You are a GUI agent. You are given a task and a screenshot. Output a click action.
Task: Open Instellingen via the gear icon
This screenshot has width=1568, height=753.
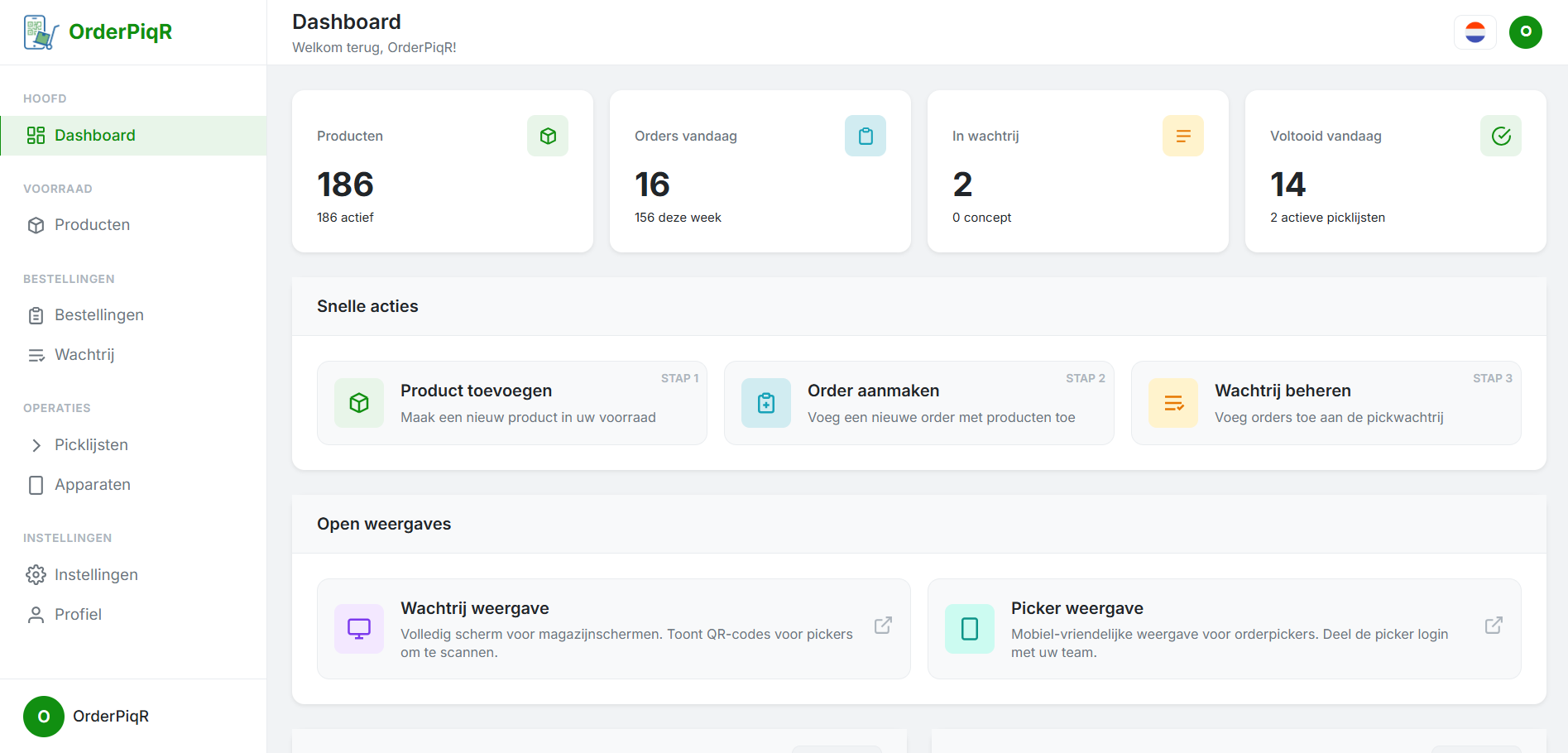[36, 573]
